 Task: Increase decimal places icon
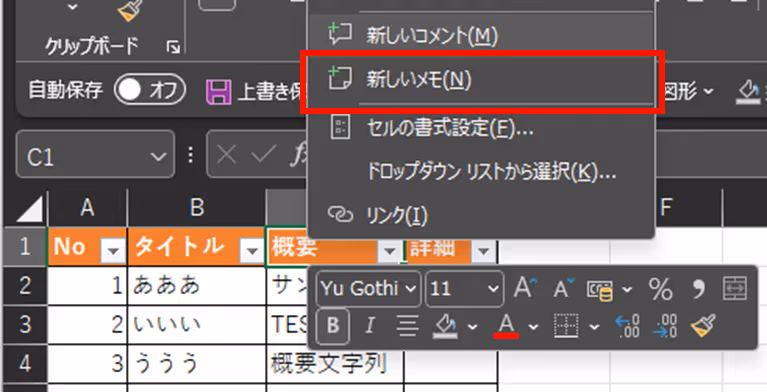click(627, 326)
